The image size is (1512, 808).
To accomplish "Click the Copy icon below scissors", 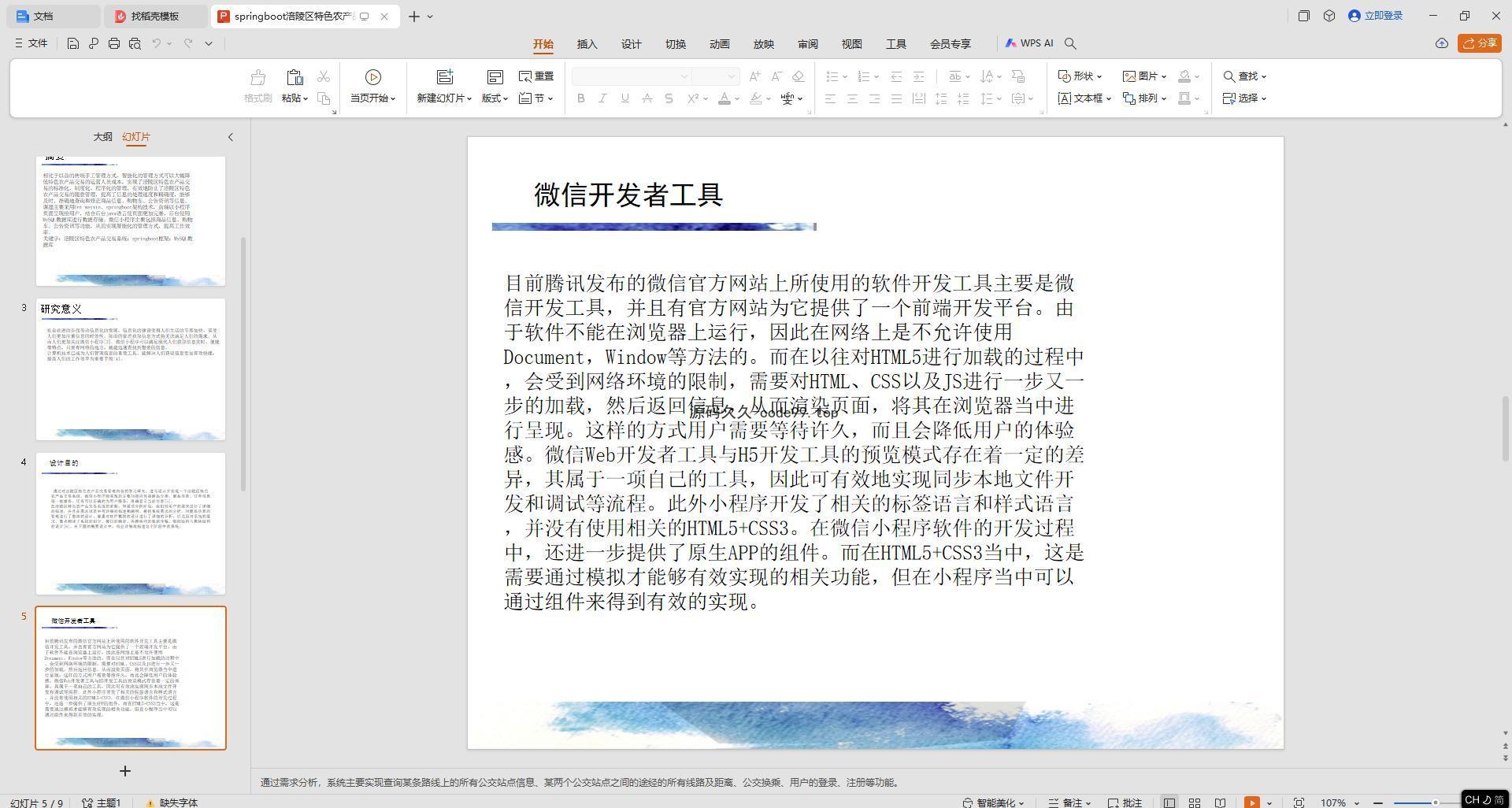I will [x=324, y=98].
